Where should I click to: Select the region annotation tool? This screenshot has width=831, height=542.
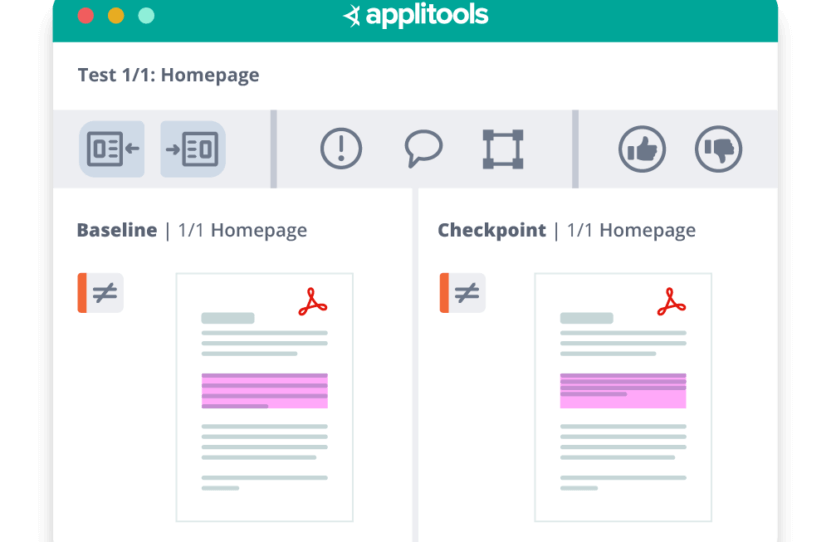[x=503, y=149]
